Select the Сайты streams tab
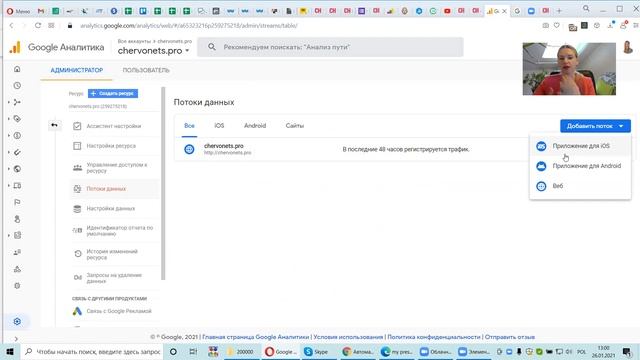 pyautogui.click(x=295, y=126)
